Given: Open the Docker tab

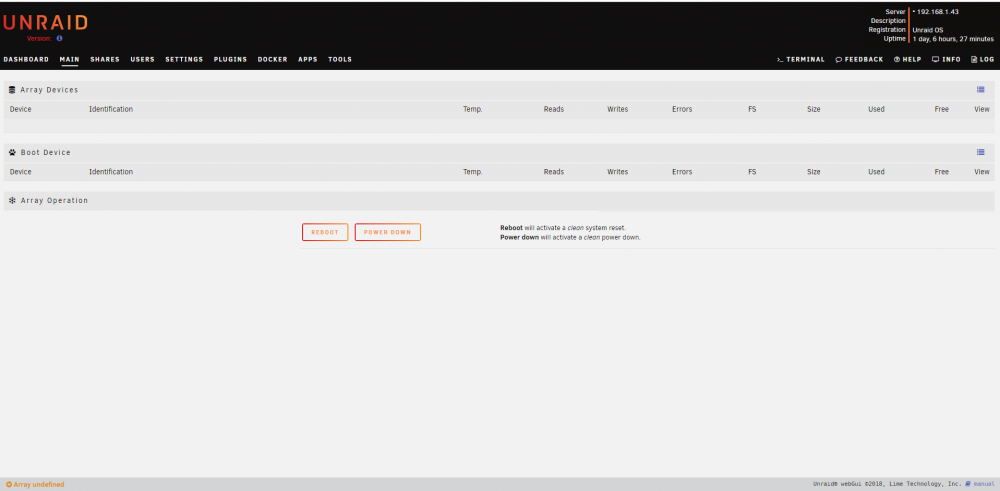Looking at the screenshot, I should [x=272, y=59].
